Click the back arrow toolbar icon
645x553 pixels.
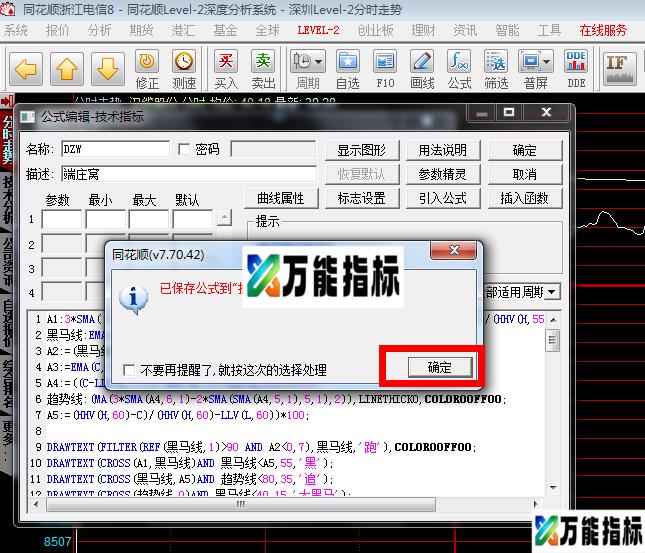point(26,69)
